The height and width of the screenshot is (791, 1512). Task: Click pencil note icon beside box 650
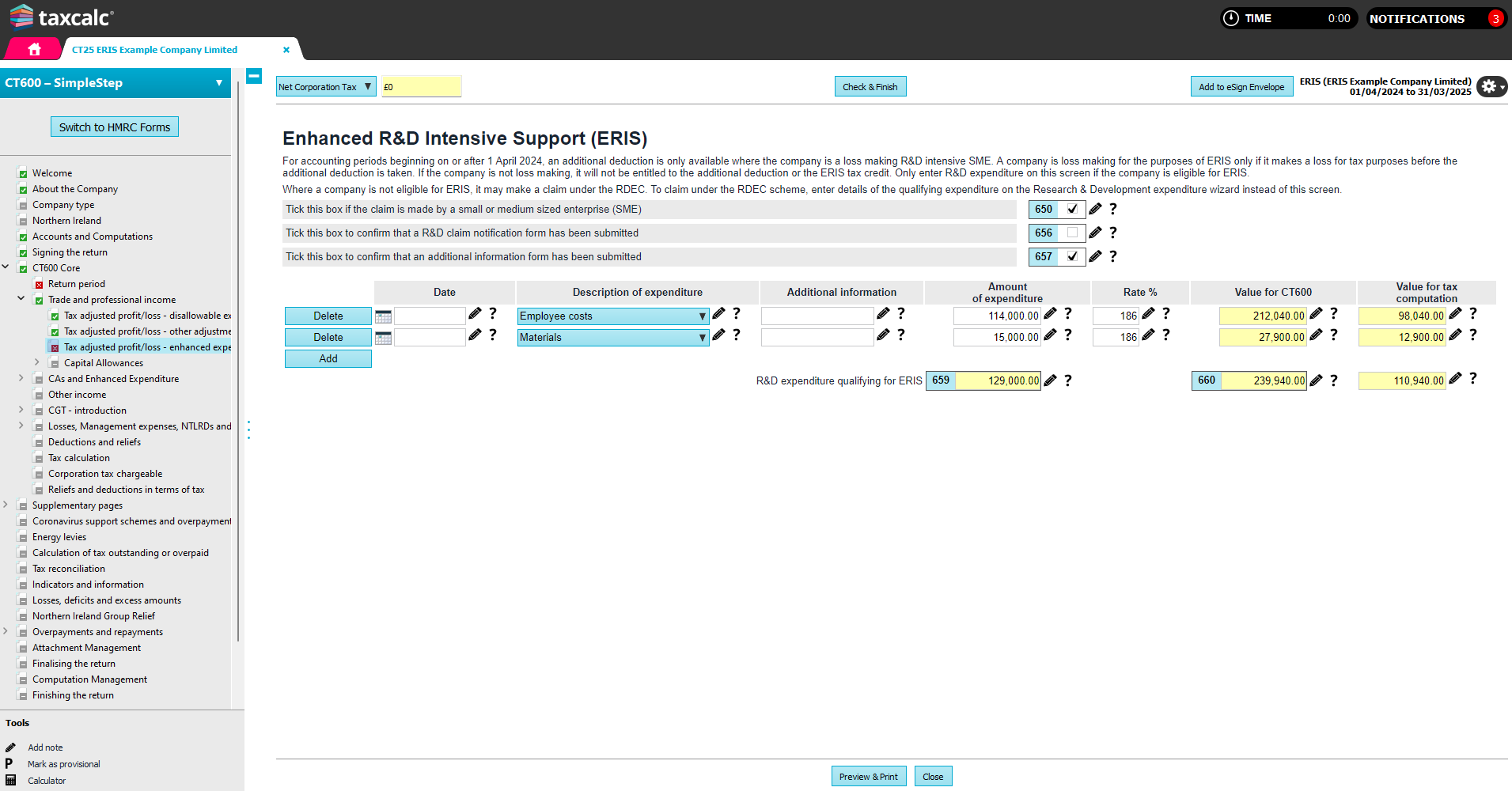point(1095,210)
